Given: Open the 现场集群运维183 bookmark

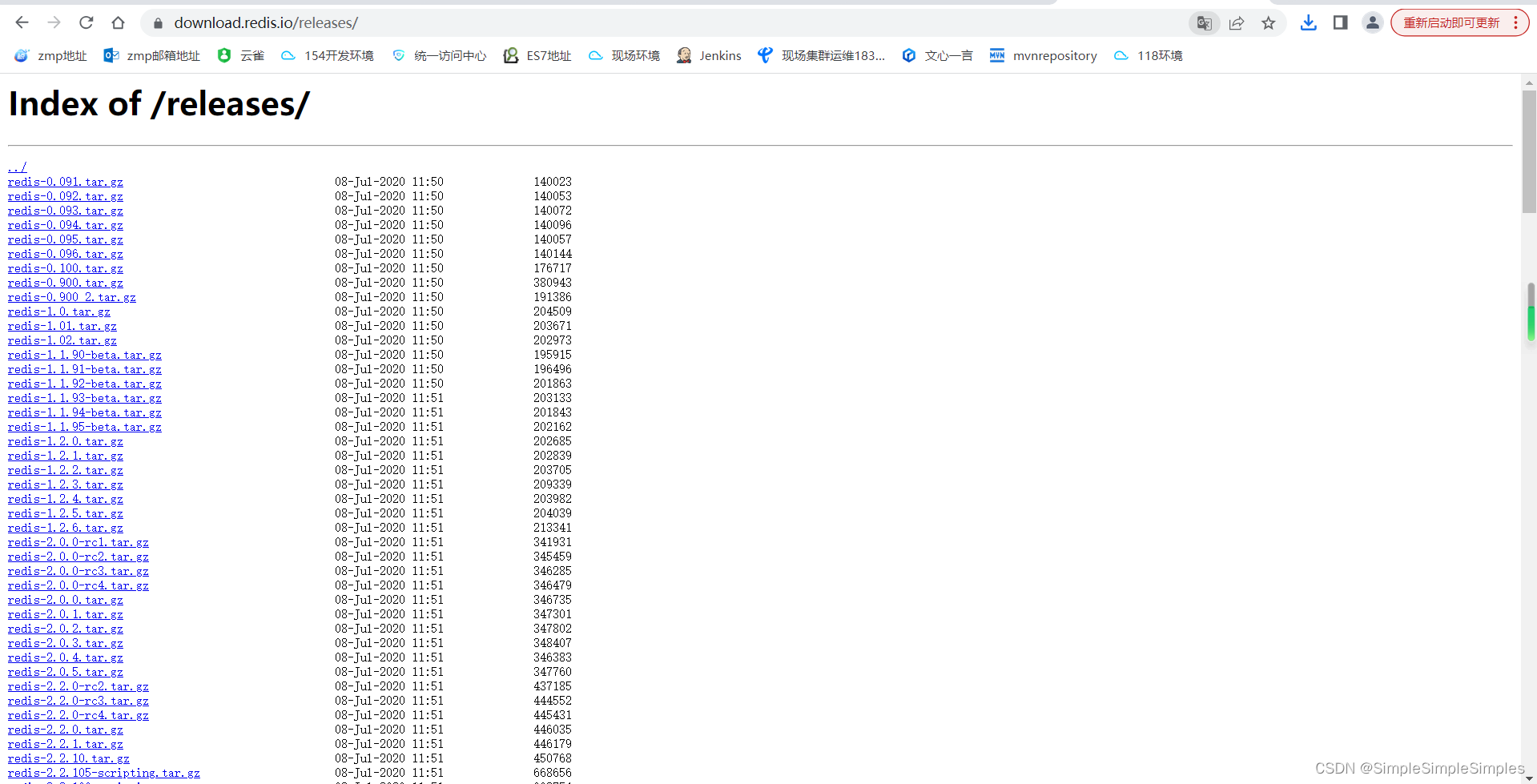Looking at the screenshot, I should point(822,55).
